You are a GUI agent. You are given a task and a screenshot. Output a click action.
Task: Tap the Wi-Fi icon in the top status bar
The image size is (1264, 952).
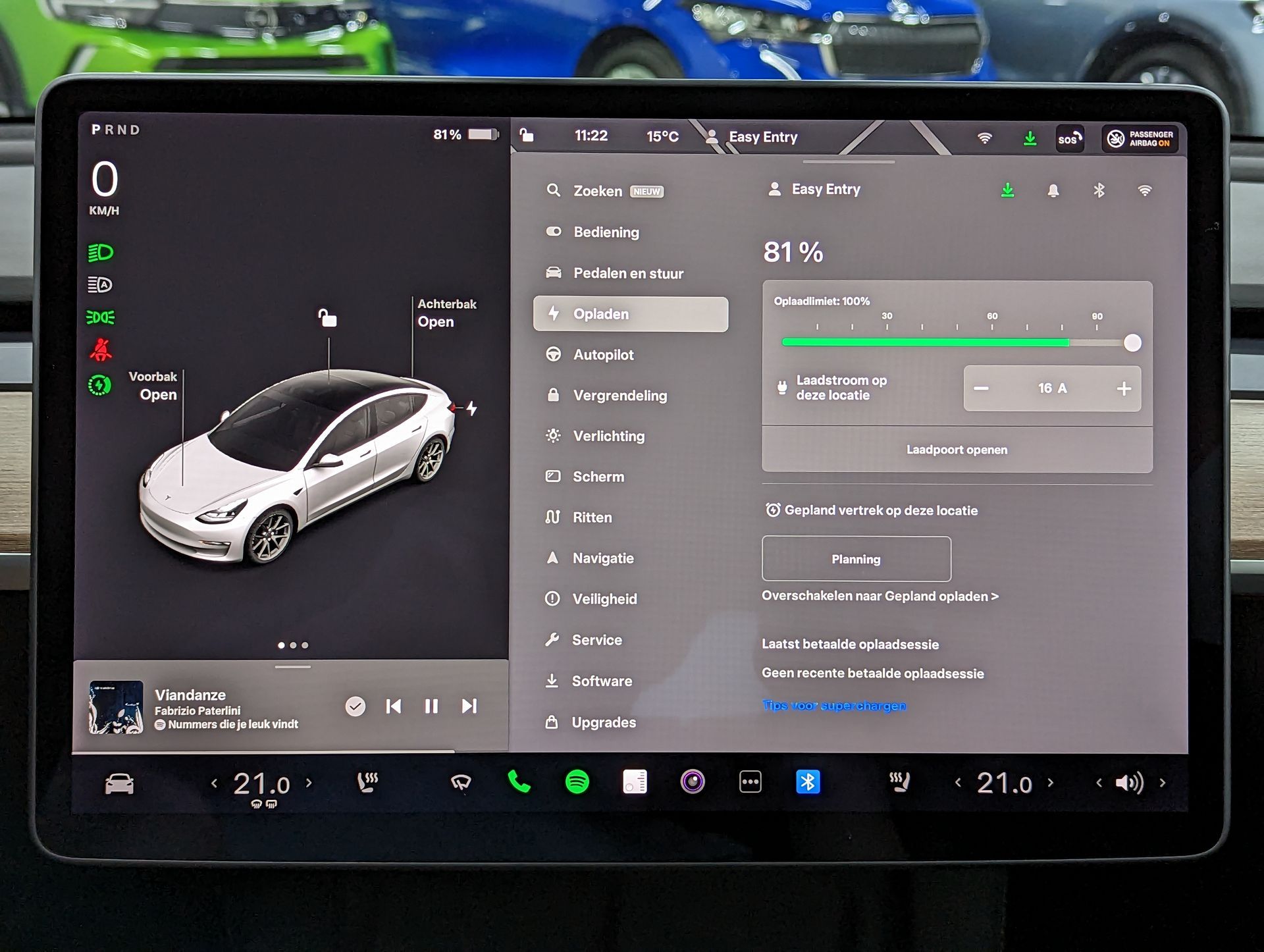(x=985, y=138)
